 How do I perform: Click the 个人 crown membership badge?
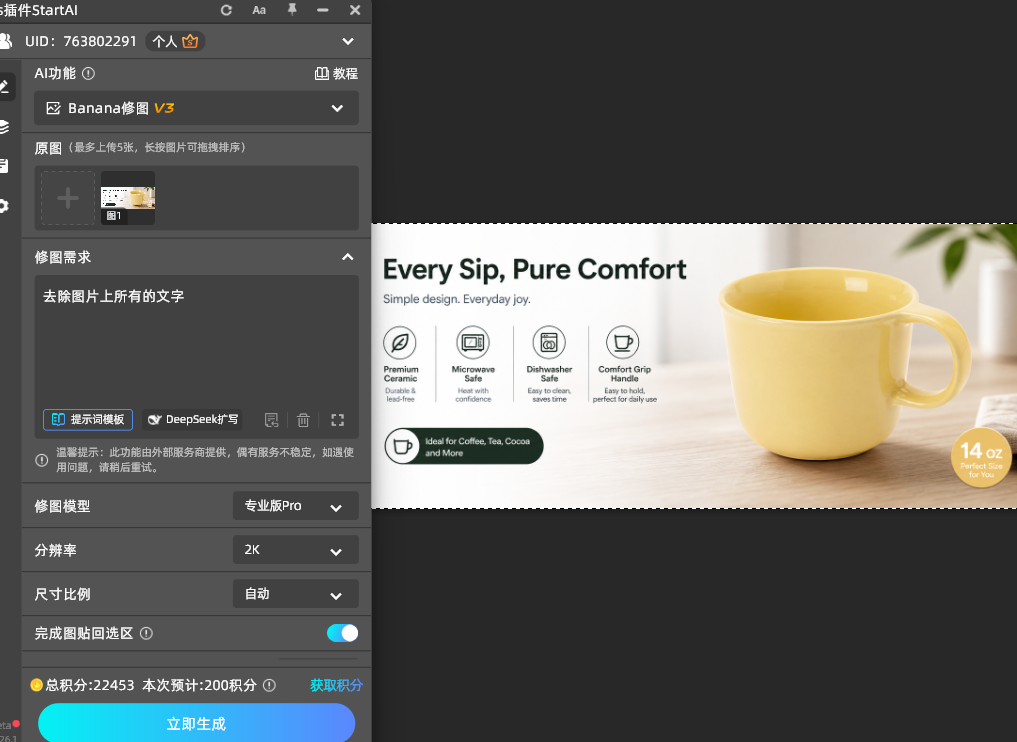175,42
